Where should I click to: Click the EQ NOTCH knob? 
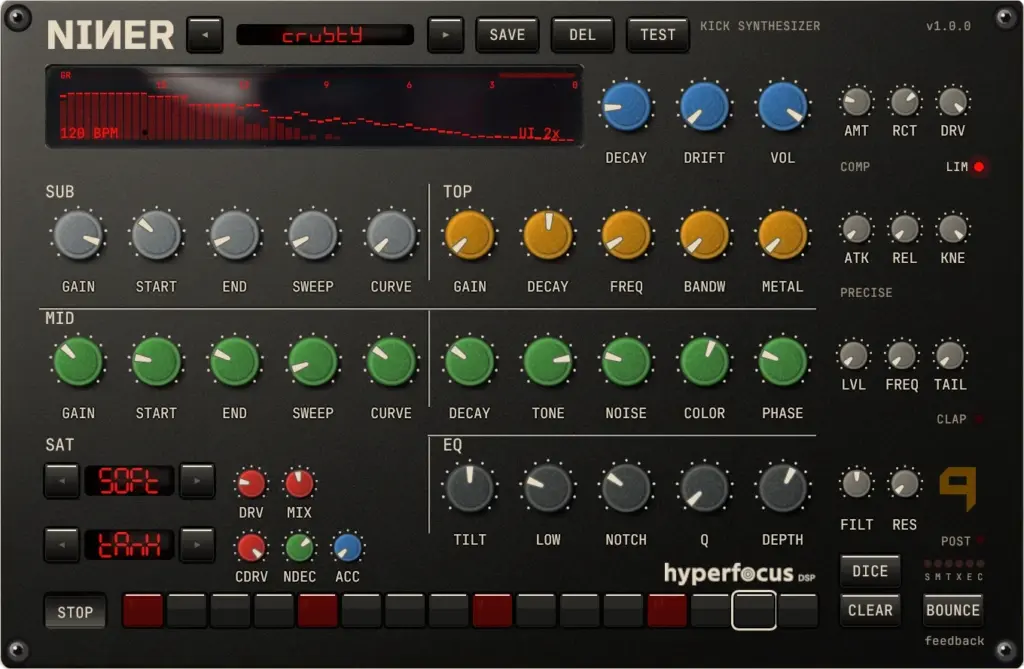coord(626,489)
